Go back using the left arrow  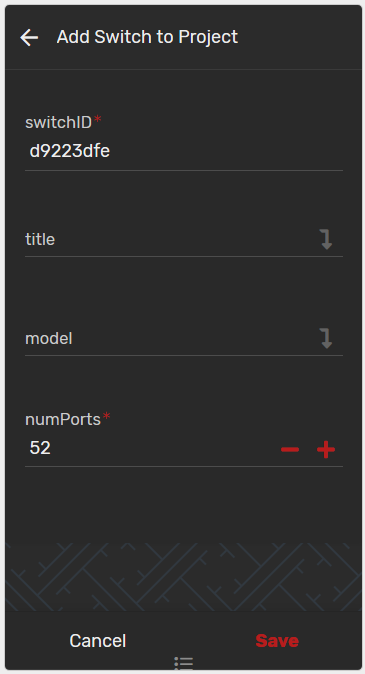[29, 37]
